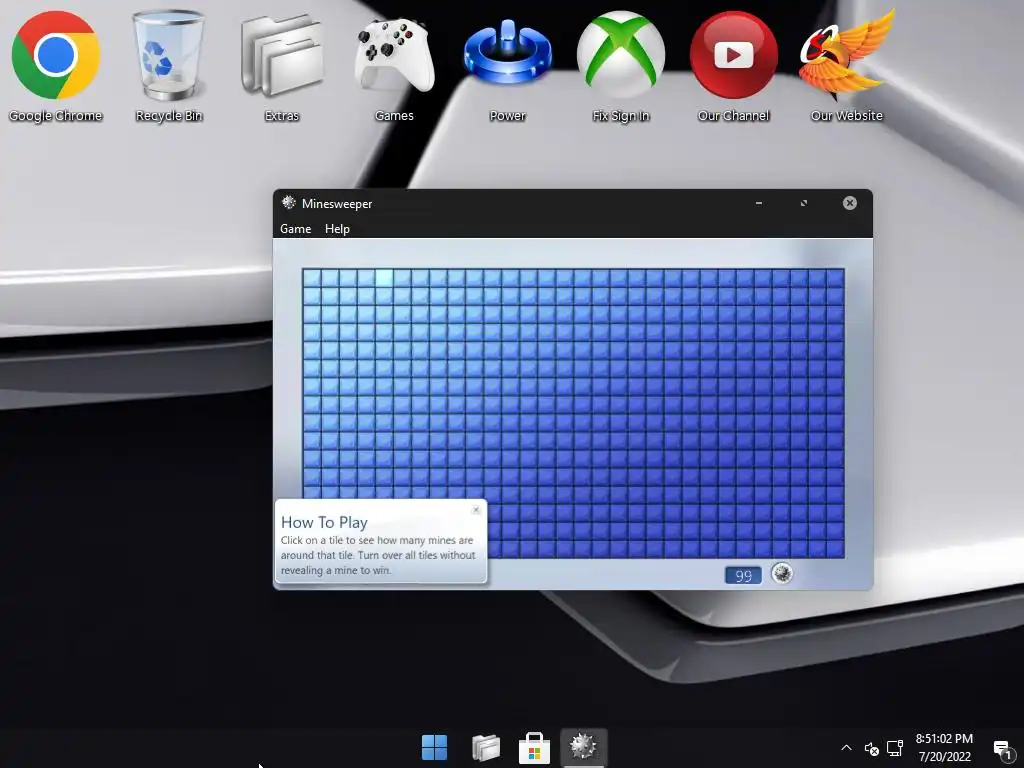Click the How To Play heading
The width and height of the screenshot is (1024, 768).
click(324, 522)
